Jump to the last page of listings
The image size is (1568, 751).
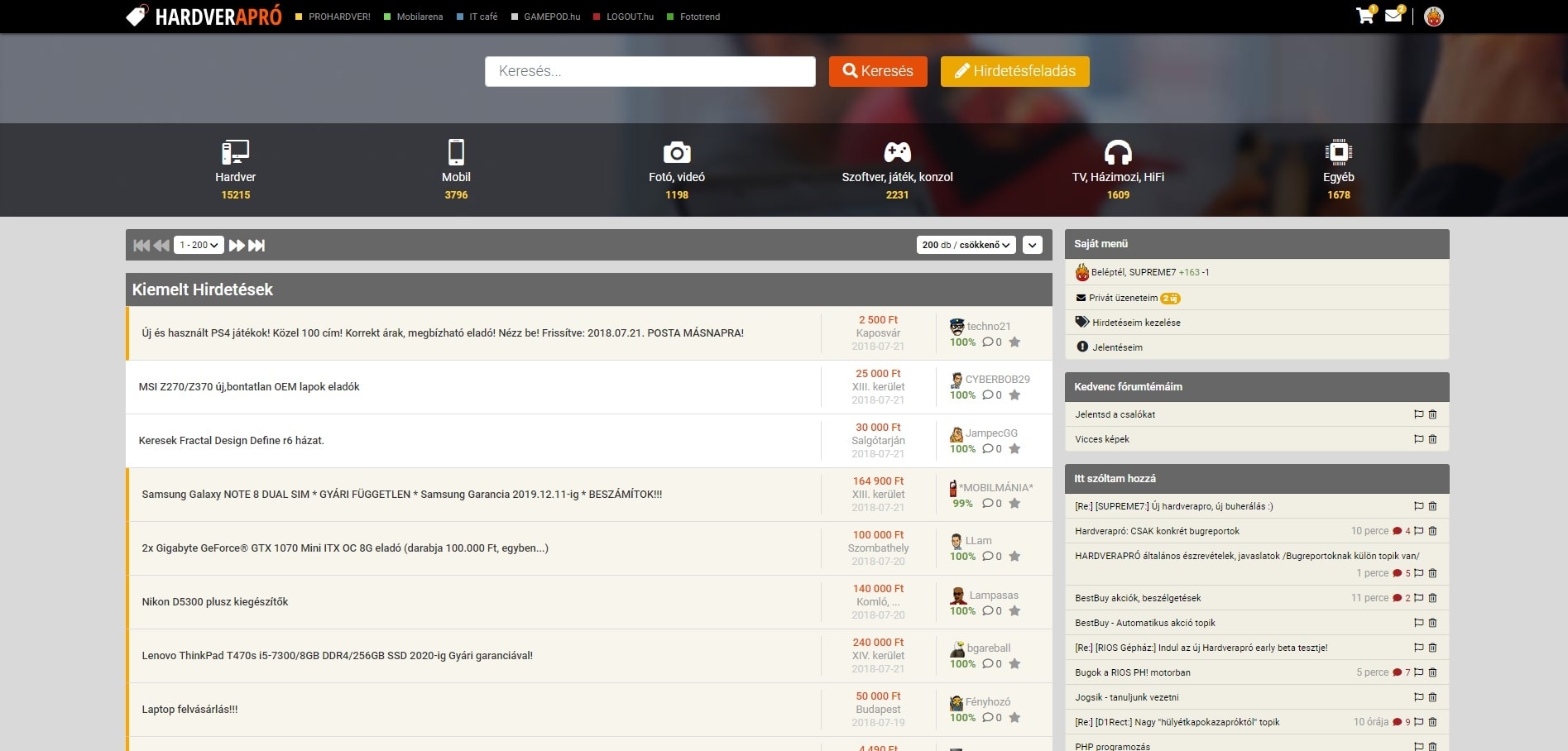click(257, 245)
